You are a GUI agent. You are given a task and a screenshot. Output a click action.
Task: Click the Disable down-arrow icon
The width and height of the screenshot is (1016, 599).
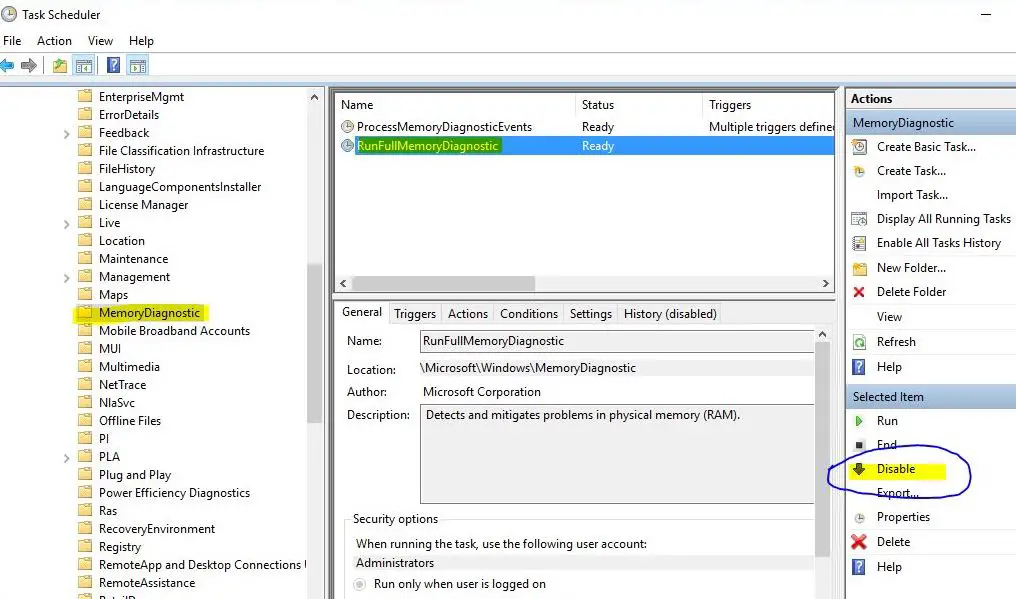tap(859, 469)
